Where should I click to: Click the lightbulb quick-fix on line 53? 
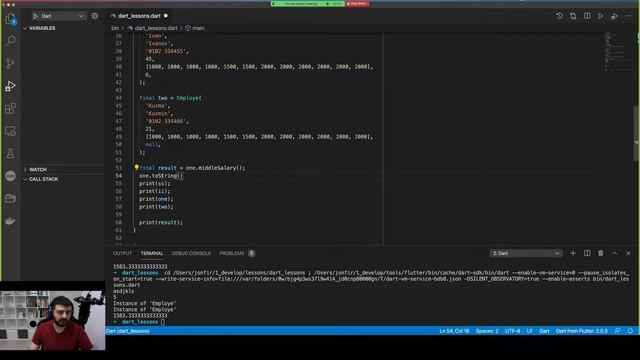(x=136, y=167)
